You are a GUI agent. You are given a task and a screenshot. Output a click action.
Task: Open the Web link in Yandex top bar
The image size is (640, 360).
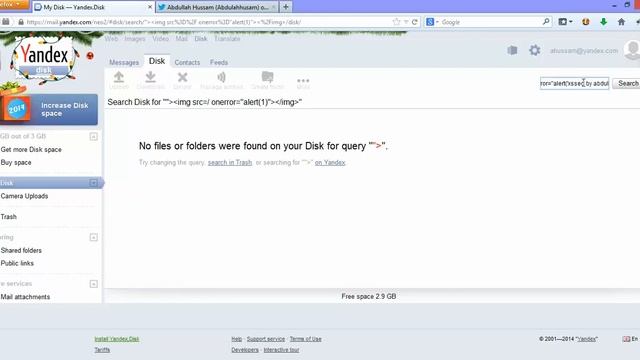click(x=111, y=39)
